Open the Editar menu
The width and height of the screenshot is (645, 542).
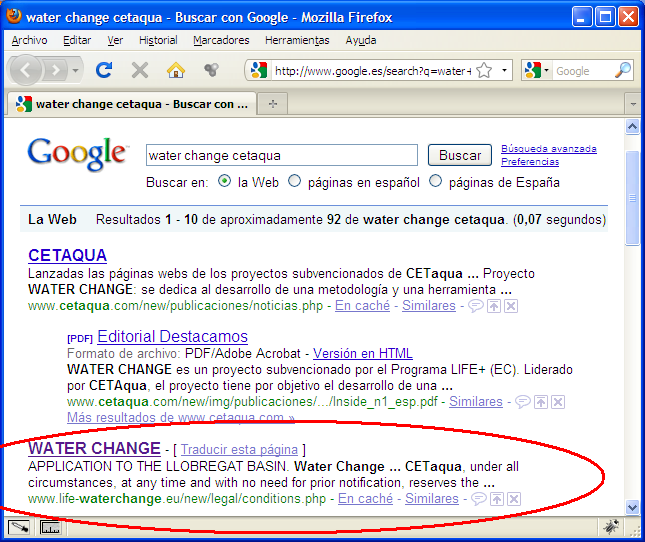(x=77, y=40)
